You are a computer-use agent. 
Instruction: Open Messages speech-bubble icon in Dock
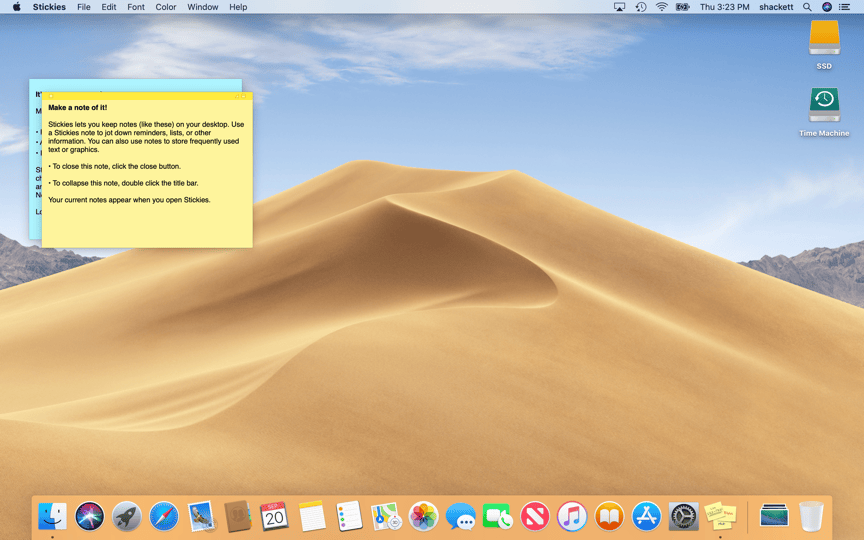point(460,516)
